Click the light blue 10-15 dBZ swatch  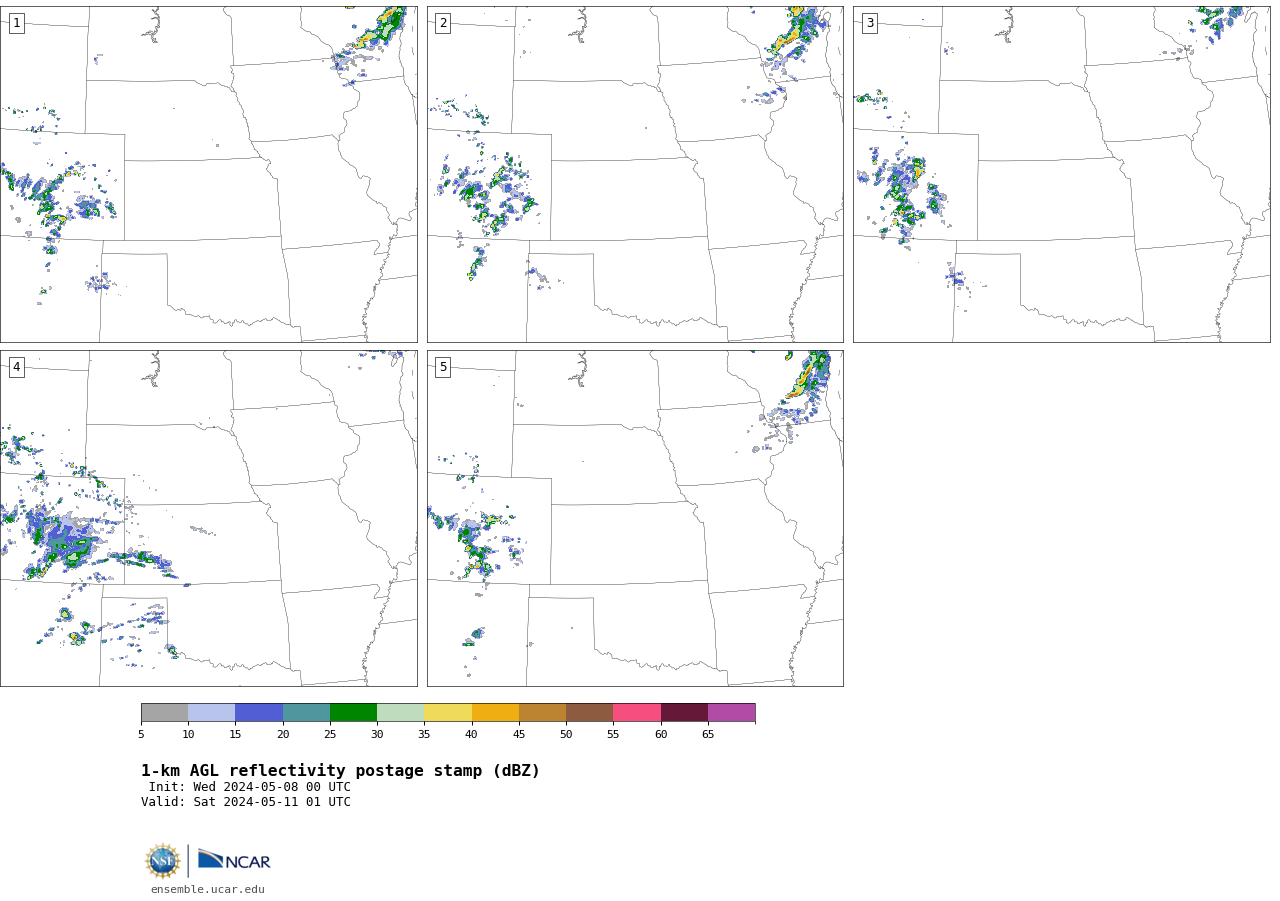(212, 713)
